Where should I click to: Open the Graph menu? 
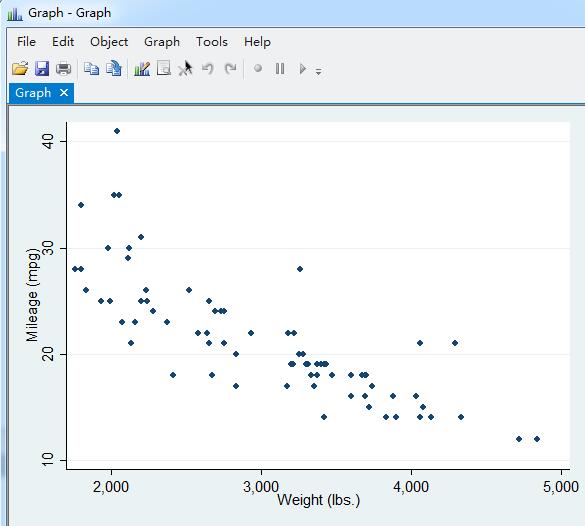coord(162,42)
